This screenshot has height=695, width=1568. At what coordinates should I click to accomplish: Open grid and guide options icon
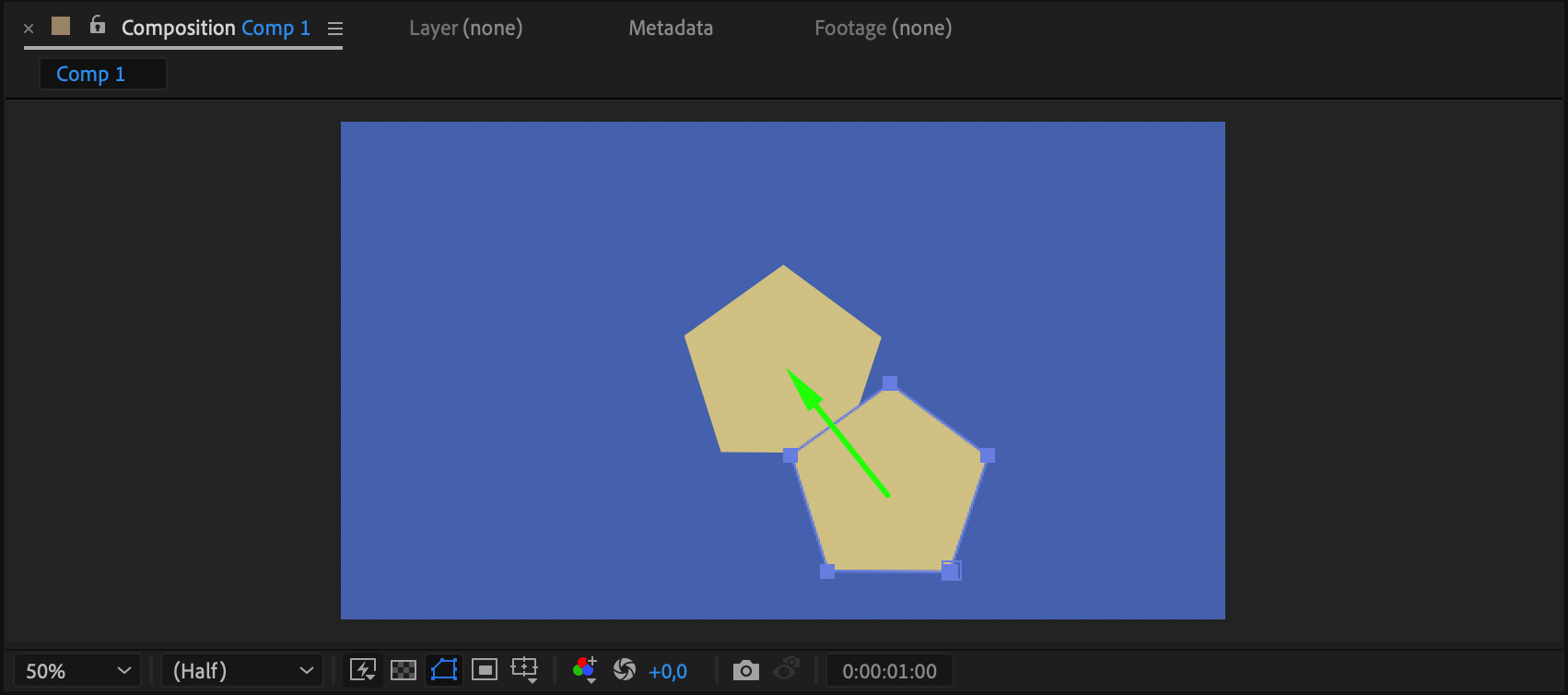[x=525, y=670]
